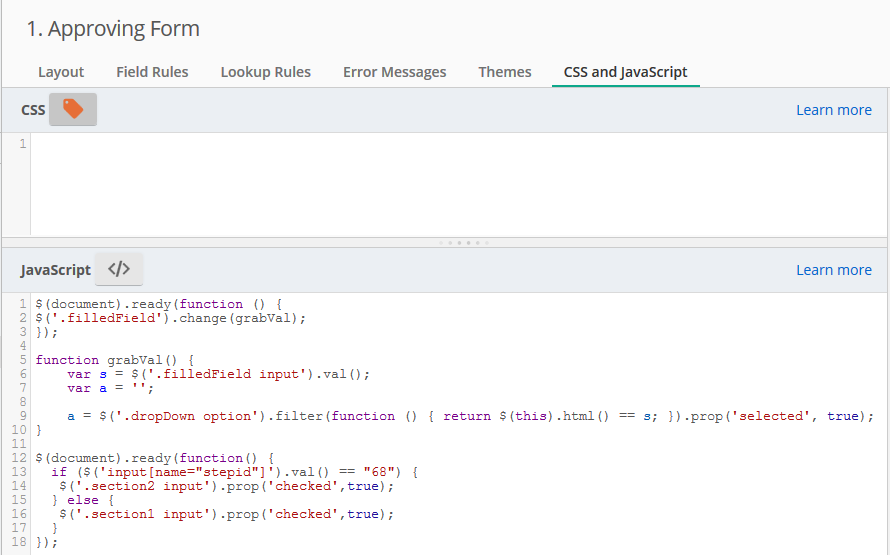This screenshot has height=555, width=890.
Task: Click the '1. Approving Form' title
Action: click(x=113, y=29)
